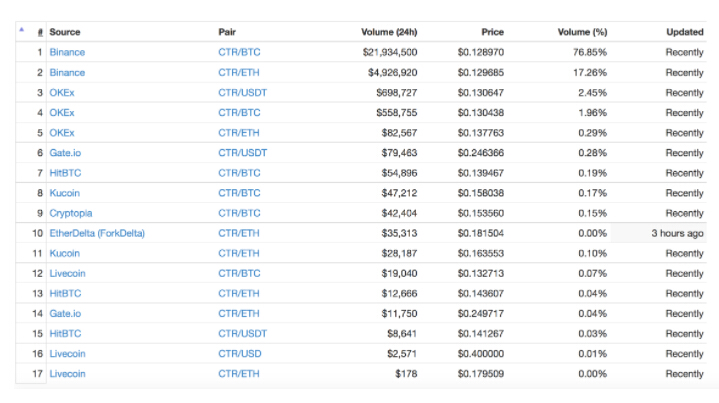Open CTR/USDT pair link for Gate.io
Viewport: 719px width, 403px height.
pyautogui.click(x=242, y=153)
